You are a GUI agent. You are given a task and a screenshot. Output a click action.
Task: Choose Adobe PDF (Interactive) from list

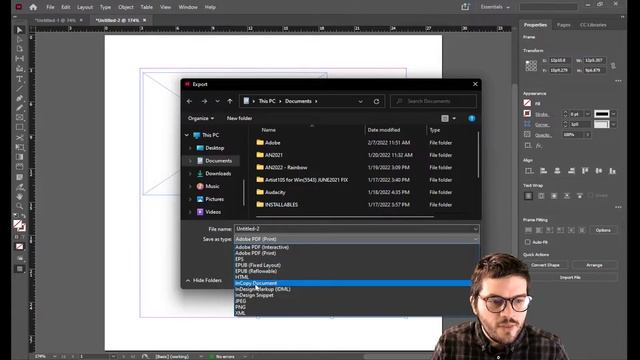(x=262, y=247)
